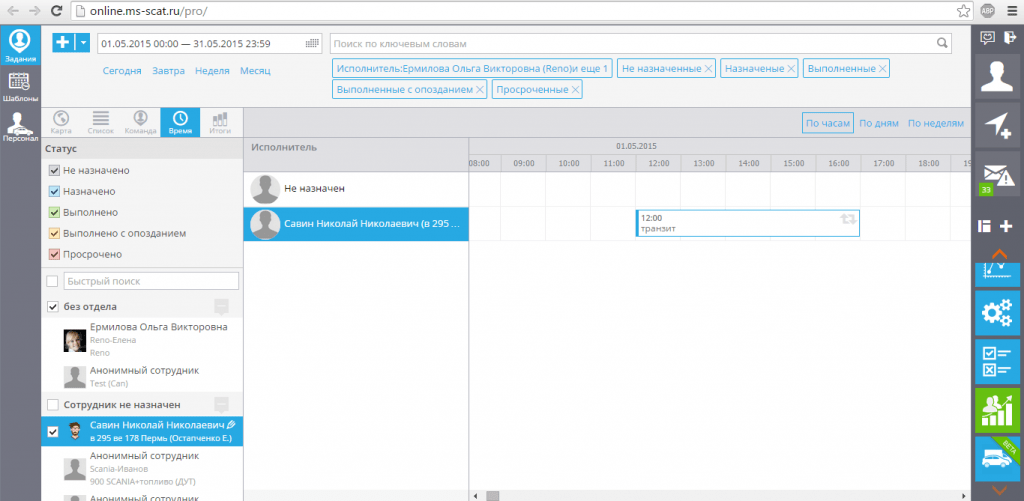Screen dimensions: 1024x501
Task: Click the search magnifier icon
Action: (942, 44)
